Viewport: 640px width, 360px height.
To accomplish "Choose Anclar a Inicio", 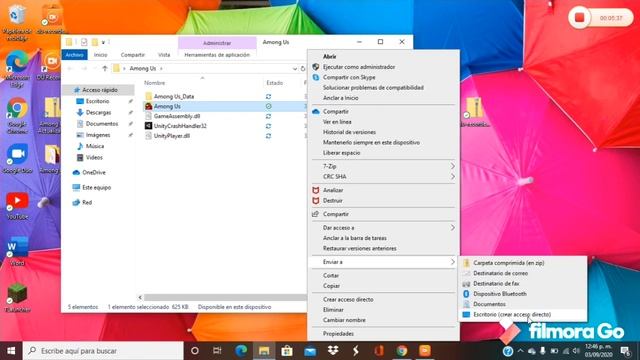I will point(340,98).
